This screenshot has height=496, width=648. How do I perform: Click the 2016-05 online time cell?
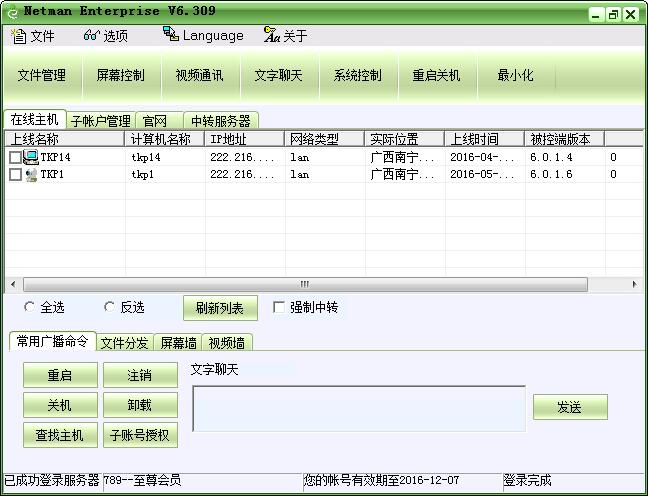click(482, 174)
